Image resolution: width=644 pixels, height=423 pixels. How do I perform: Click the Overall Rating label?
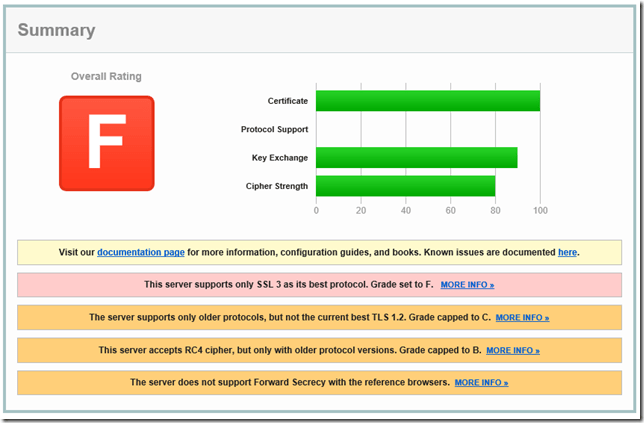(106, 76)
